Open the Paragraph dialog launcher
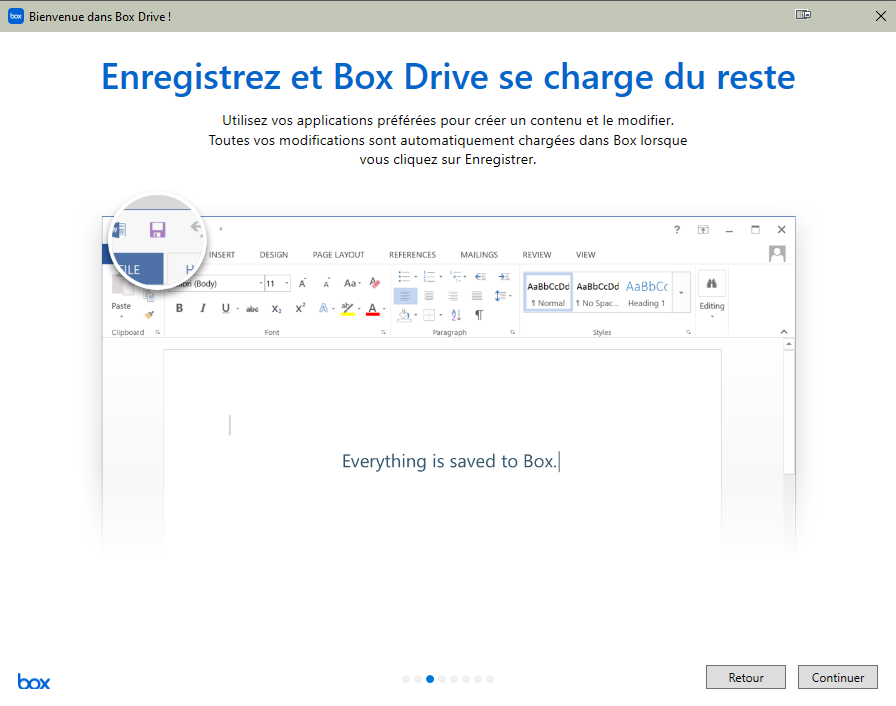Viewport: 896px width, 706px height. click(513, 332)
